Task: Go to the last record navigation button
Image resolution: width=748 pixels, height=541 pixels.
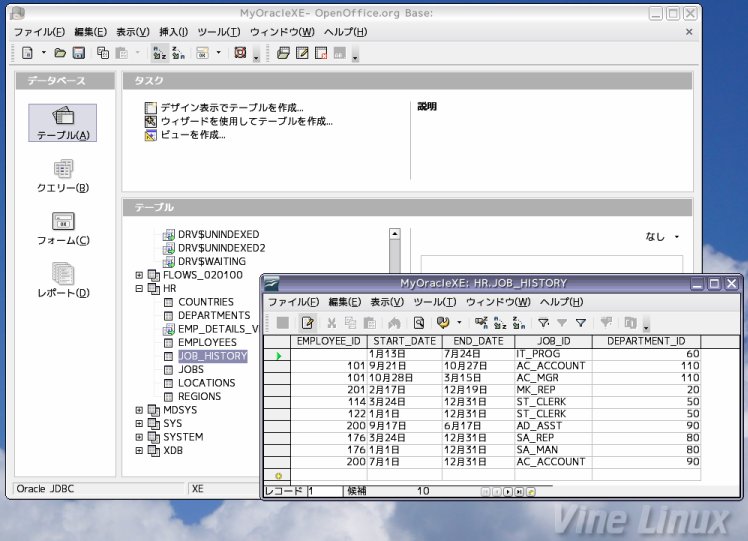Action: click(519, 491)
